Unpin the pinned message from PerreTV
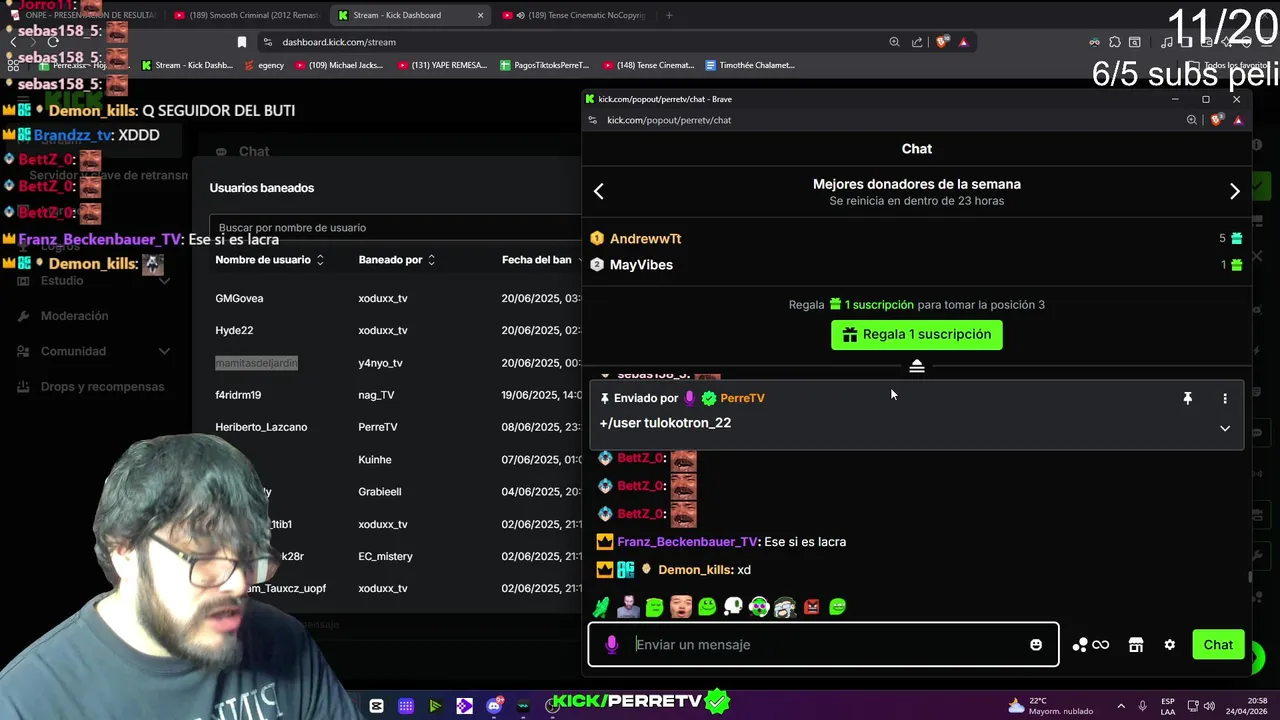Screen dimensions: 1280x720 coord(1187,398)
